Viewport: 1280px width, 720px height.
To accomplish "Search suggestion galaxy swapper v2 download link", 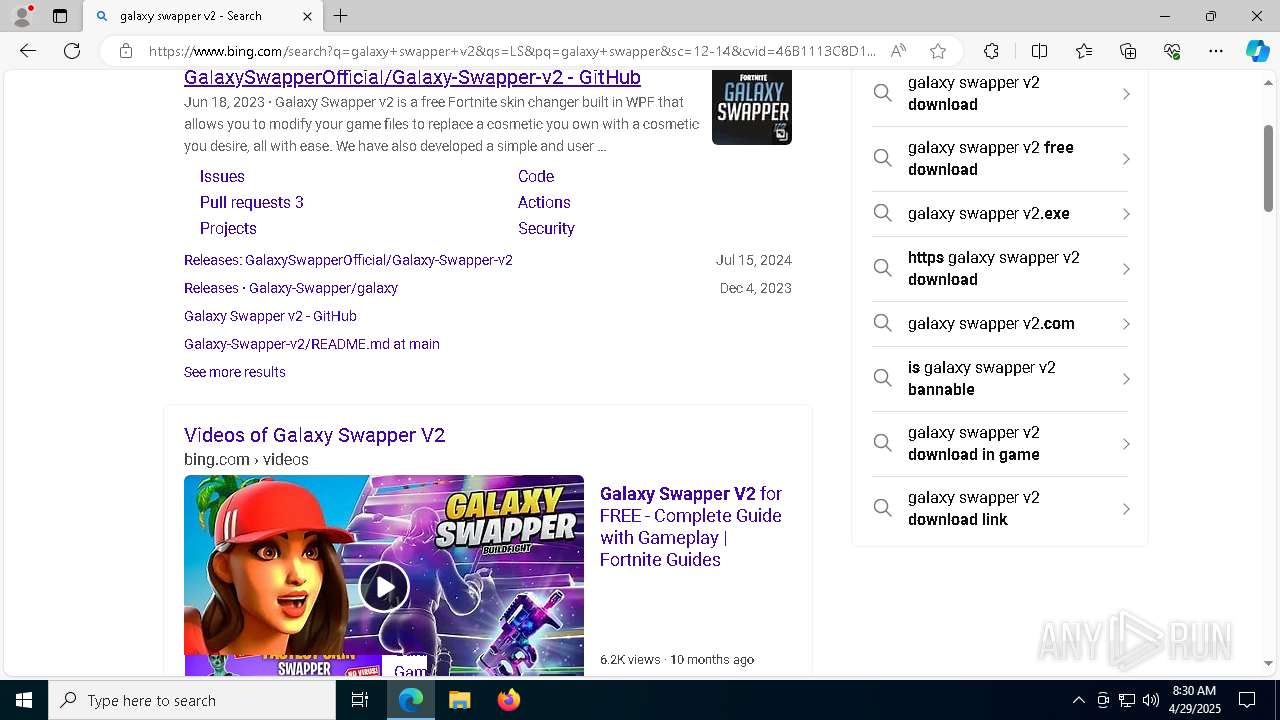I will 1000,509.
